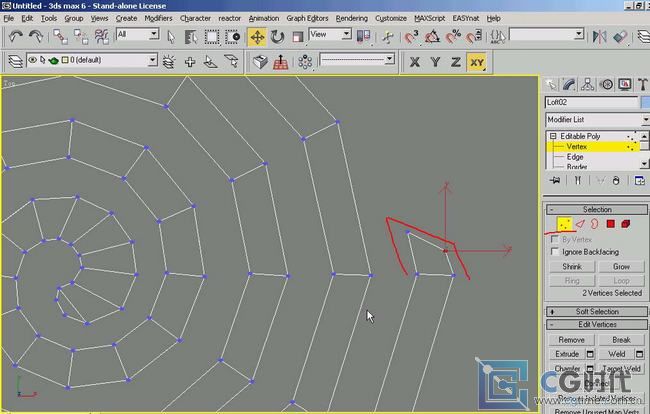This screenshot has height=414, width=650.
Task: Open the dashed line style dropdown
Action: [389, 60]
